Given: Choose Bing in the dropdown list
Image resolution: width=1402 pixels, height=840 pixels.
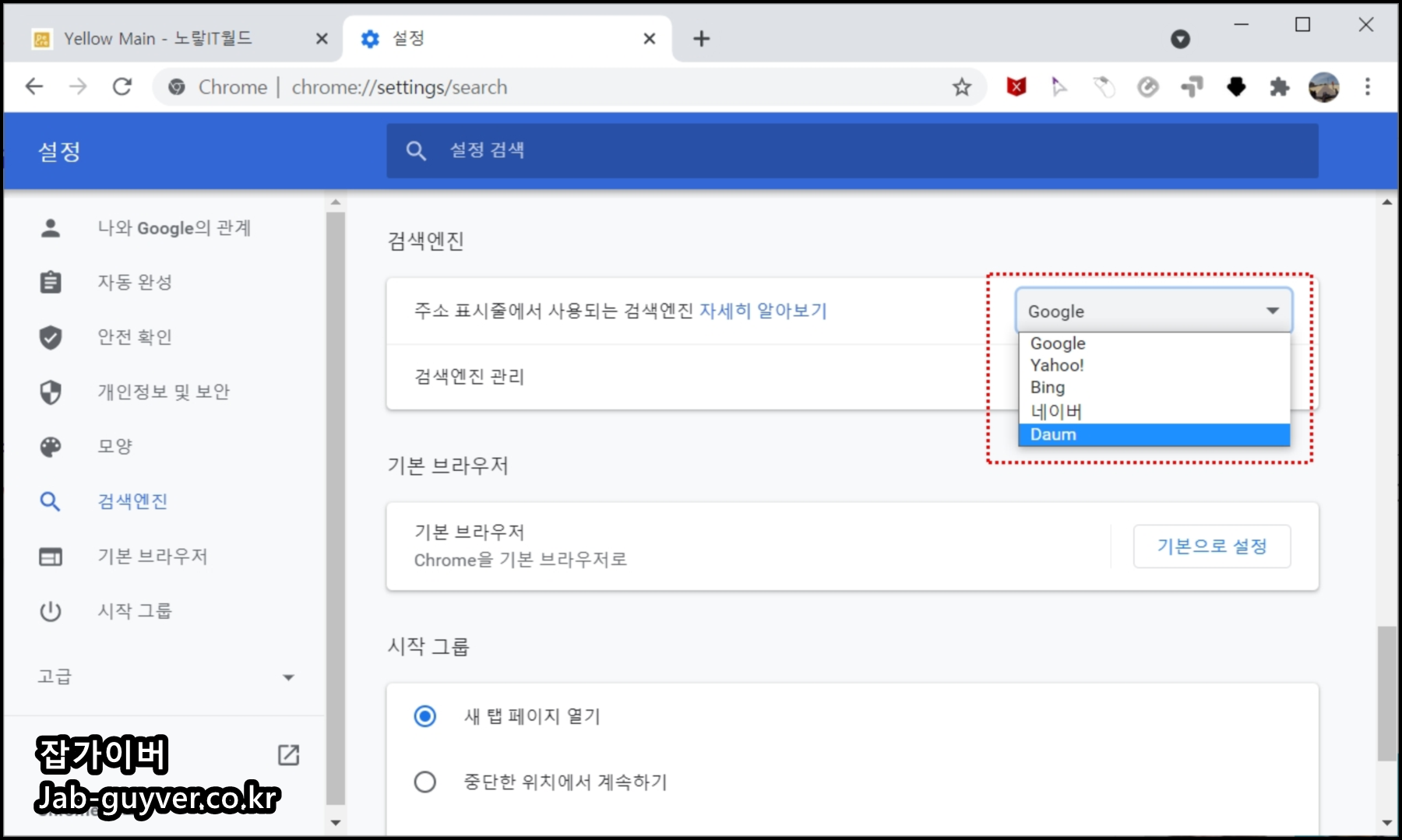Looking at the screenshot, I should [x=1154, y=387].
